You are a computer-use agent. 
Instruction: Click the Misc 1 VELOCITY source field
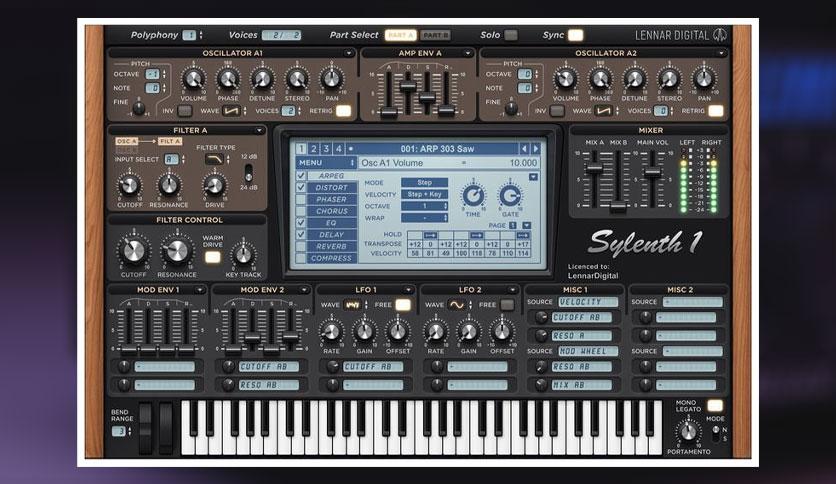tap(588, 302)
